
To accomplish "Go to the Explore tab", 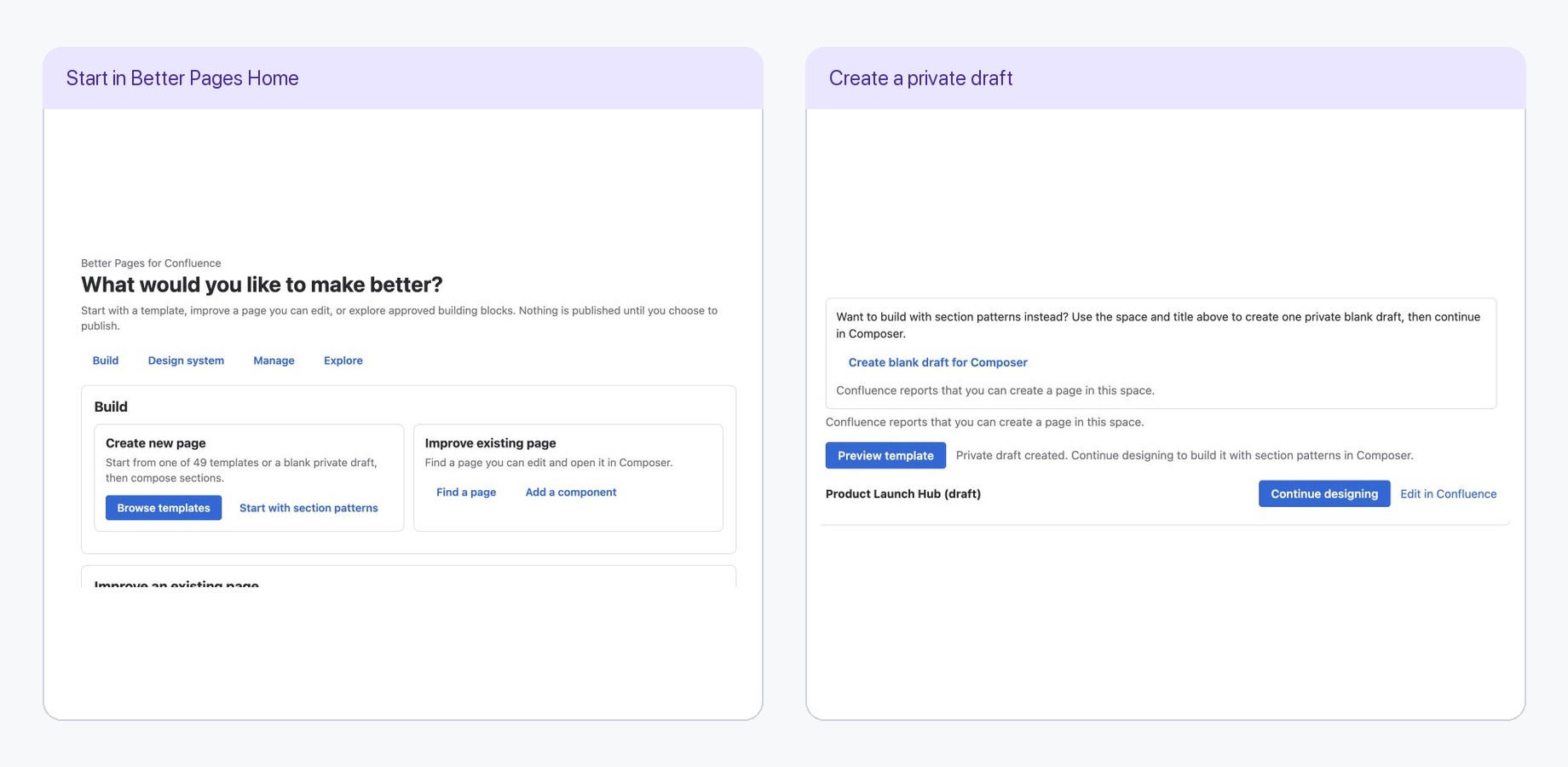I will click(343, 360).
